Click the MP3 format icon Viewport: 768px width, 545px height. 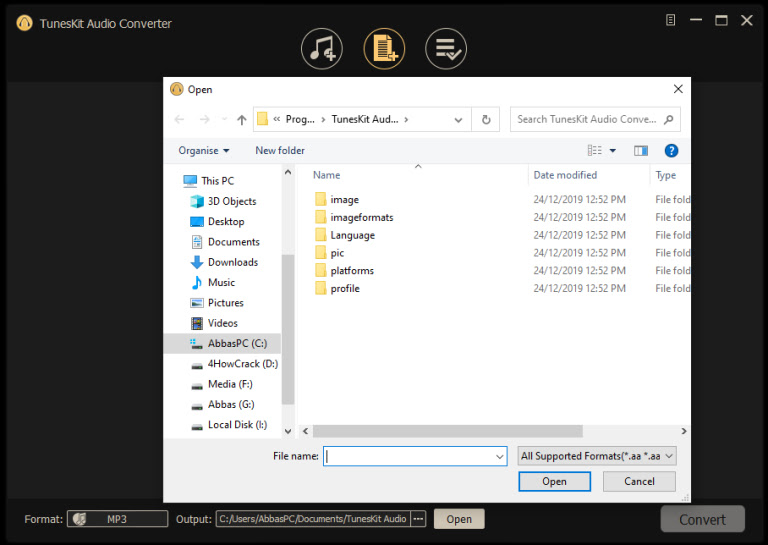pos(79,519)
